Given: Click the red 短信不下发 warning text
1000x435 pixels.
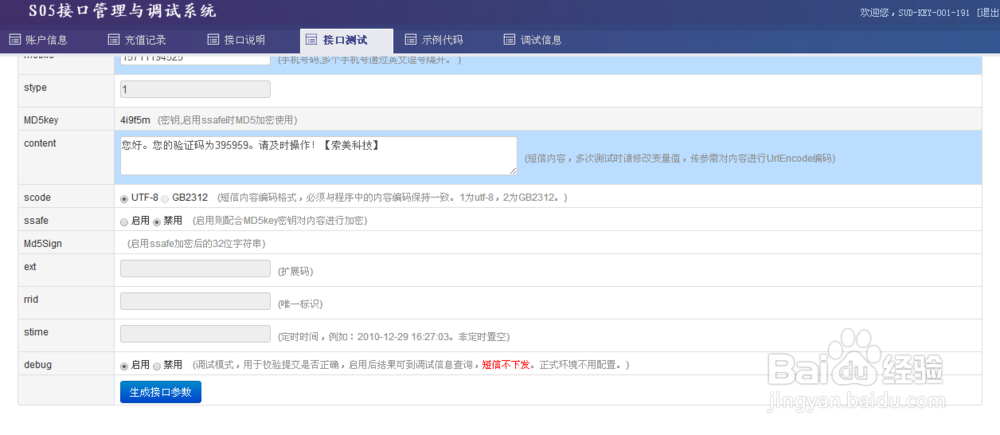Looking at the screenshot, I should (506, 365).
